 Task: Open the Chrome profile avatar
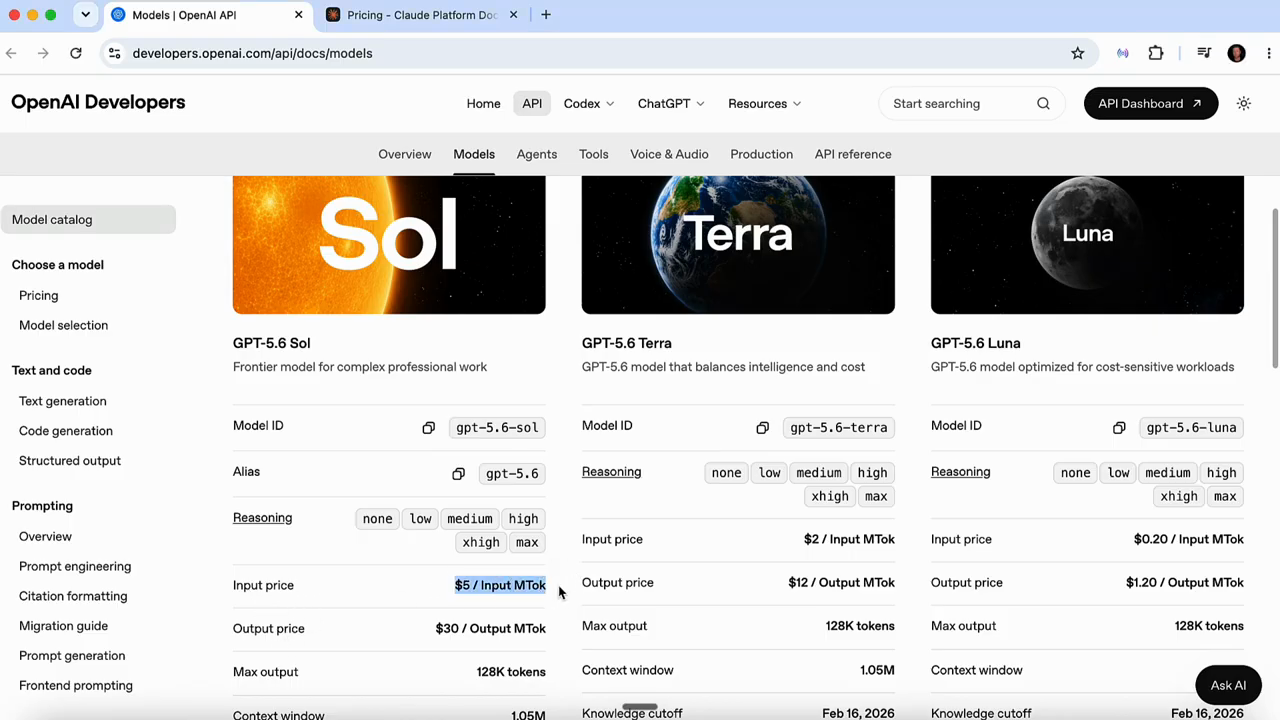1237,53
